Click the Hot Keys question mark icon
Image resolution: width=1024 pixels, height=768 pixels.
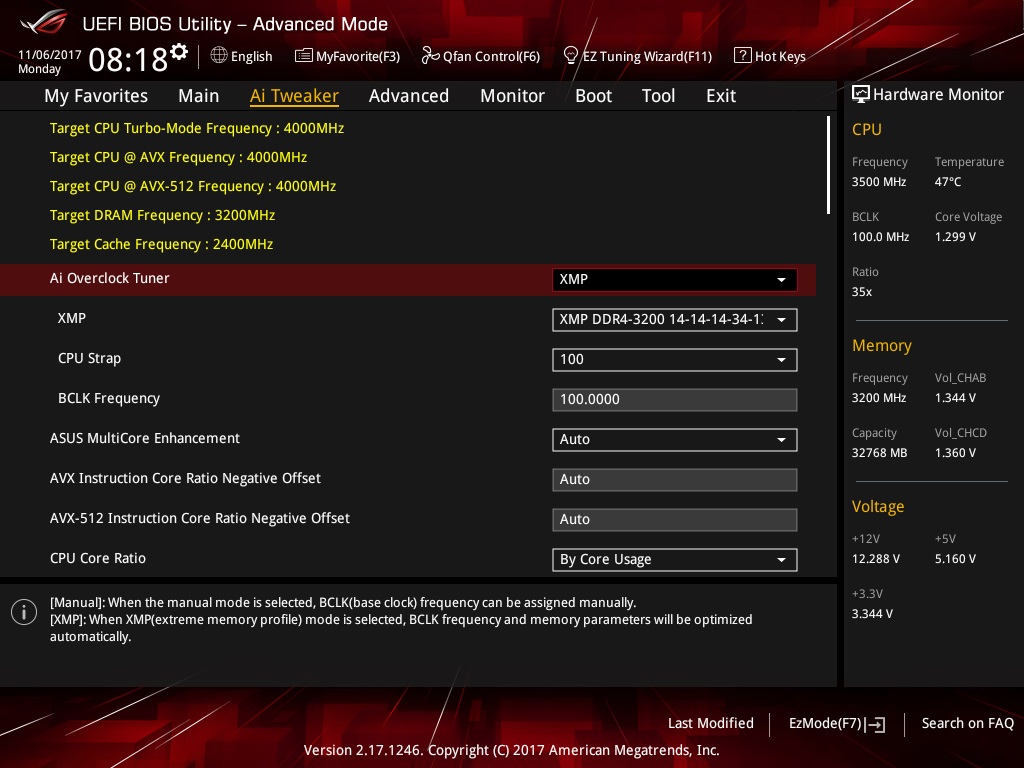coord(743,56)
